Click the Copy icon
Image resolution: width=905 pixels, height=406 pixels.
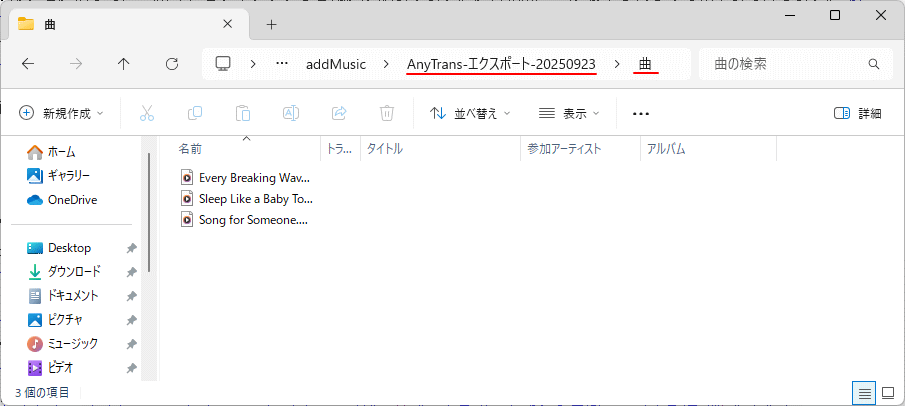click(x=195, y=113)
